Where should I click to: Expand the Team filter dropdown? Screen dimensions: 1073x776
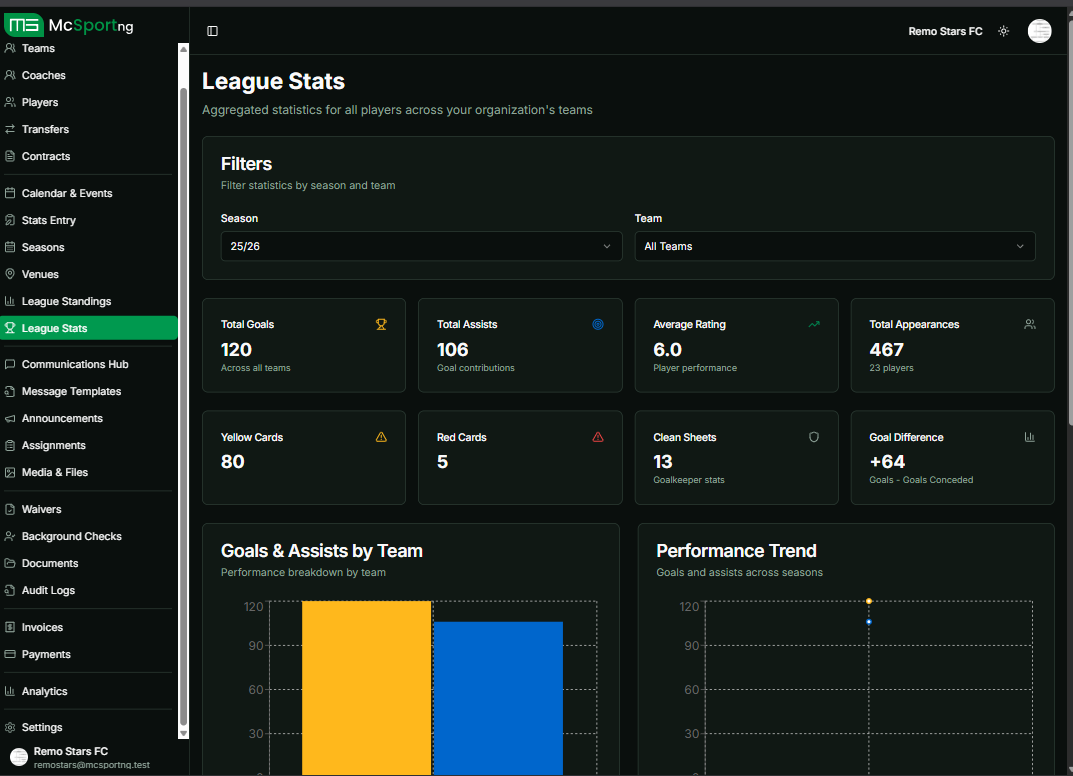[x=835, y=245]
